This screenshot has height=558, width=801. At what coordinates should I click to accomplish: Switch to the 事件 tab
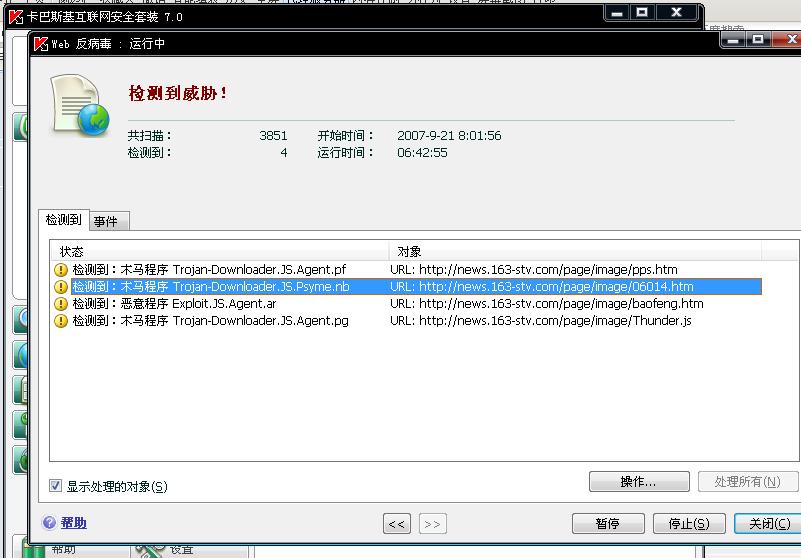tap(109, 221)
